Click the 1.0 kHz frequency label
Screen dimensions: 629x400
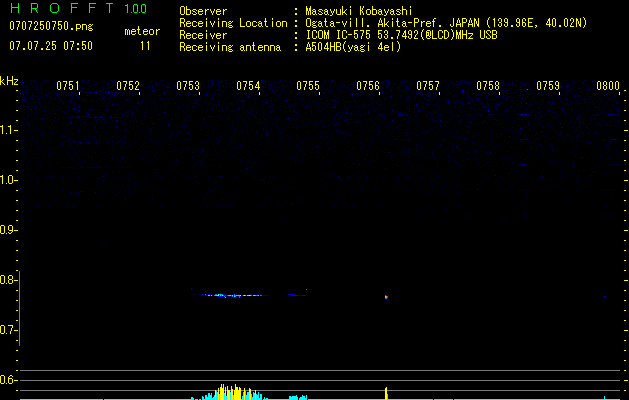[8, 180]
